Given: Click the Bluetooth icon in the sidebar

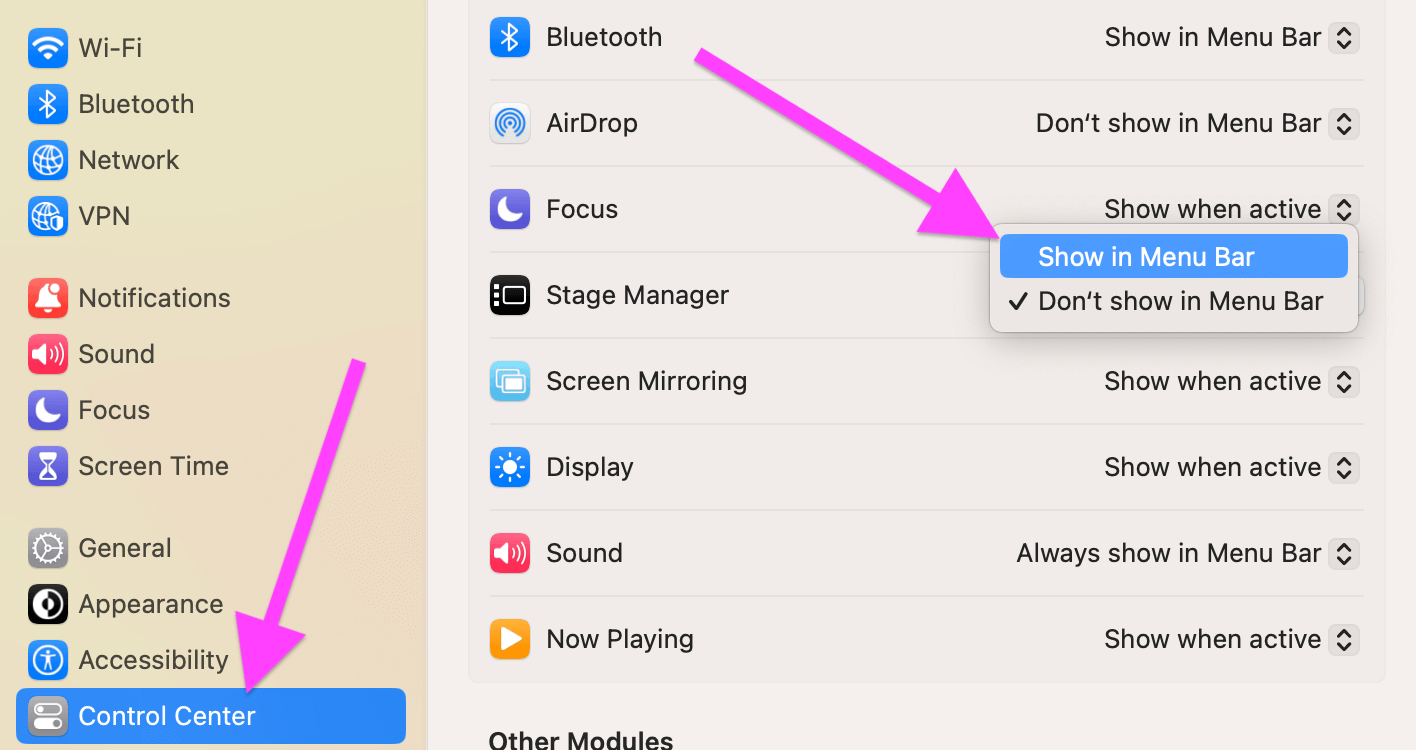Looking at the screenshot, I should [x=47, y=103].
